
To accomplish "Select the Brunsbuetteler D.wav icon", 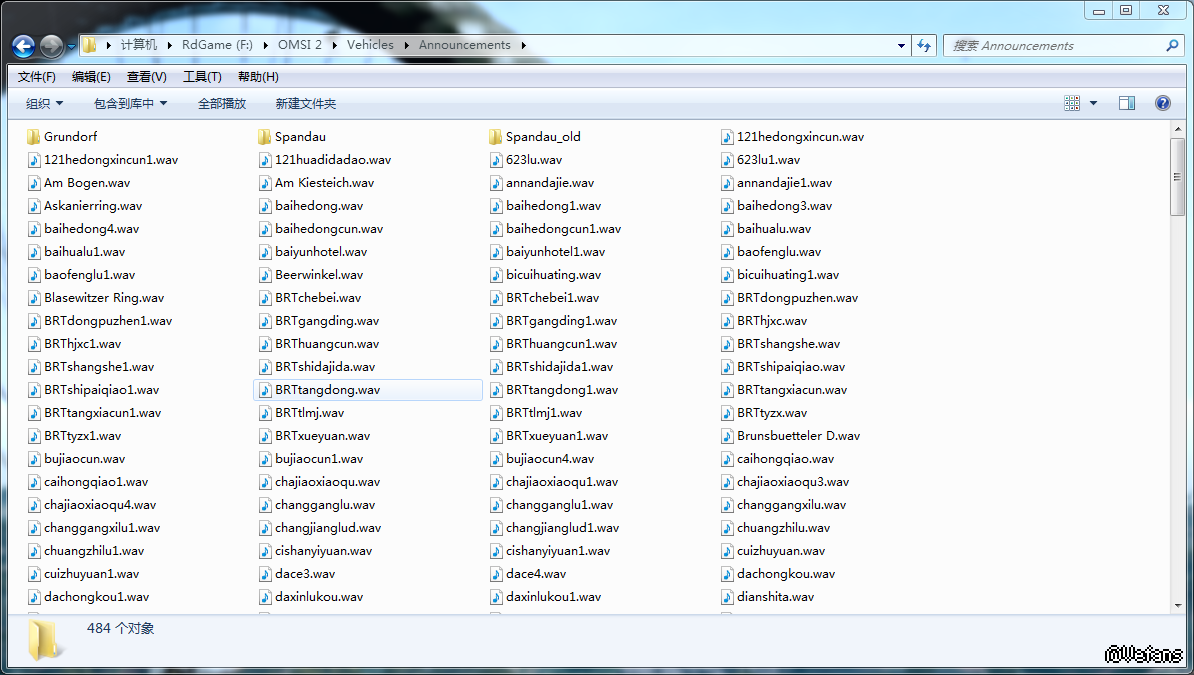I will coord(726,437).
